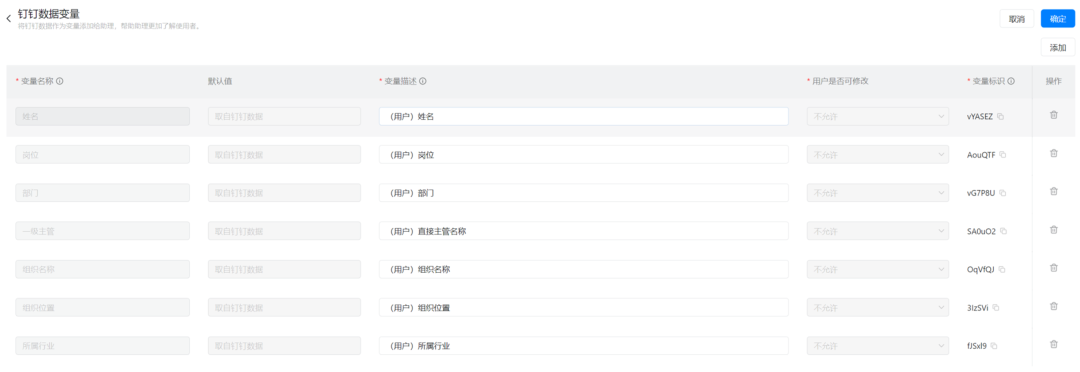Copy the identifier vYASEZ
This screenshot has width=1080, height=372.
click(1001, 116)
